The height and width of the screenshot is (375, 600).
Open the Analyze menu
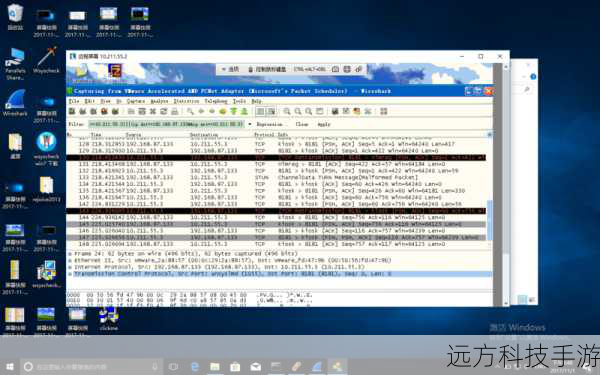159,101
